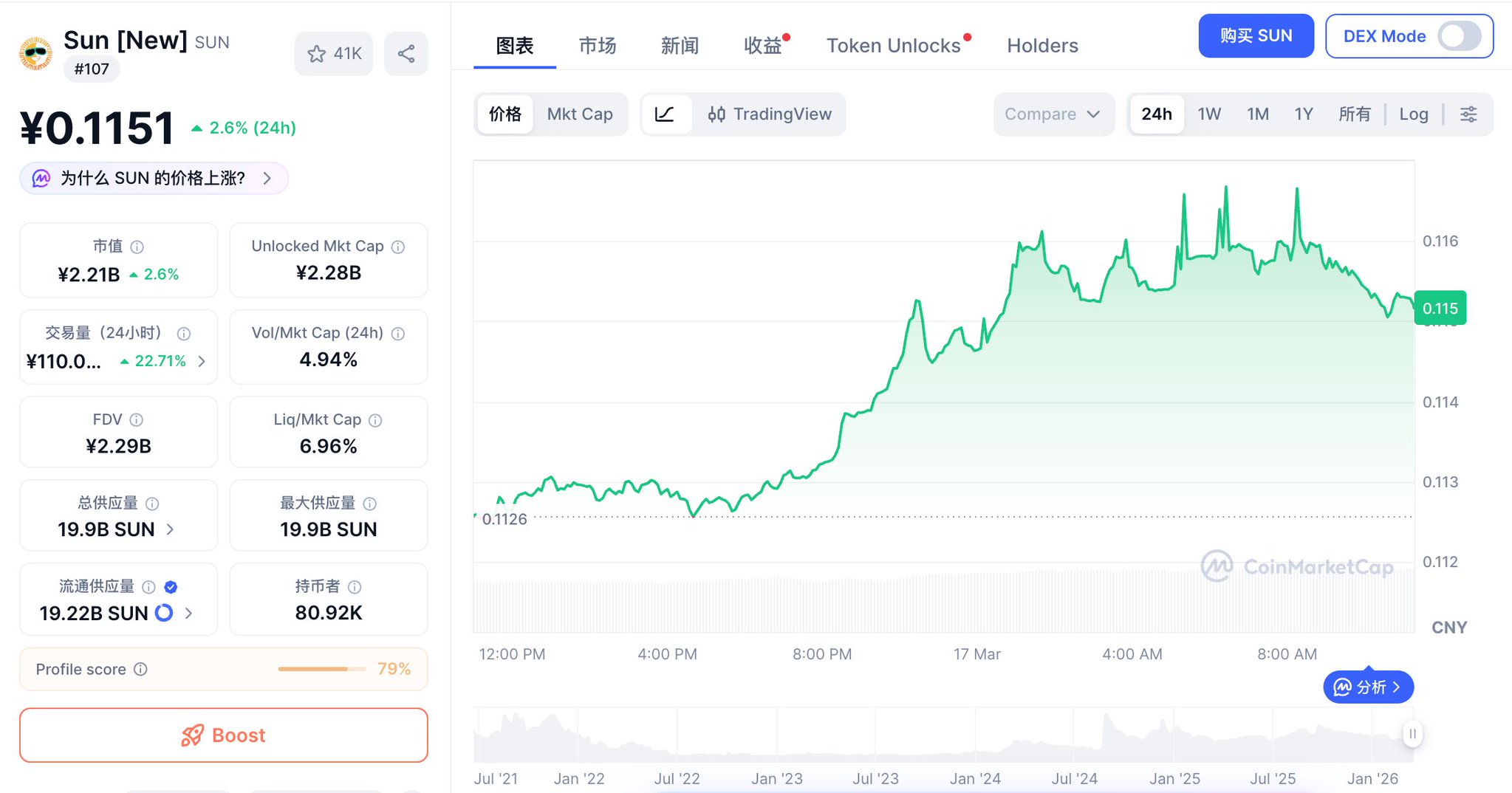1512x793 pixels.
Task: Select the line chart icon
Action: [x=665, y=114]
